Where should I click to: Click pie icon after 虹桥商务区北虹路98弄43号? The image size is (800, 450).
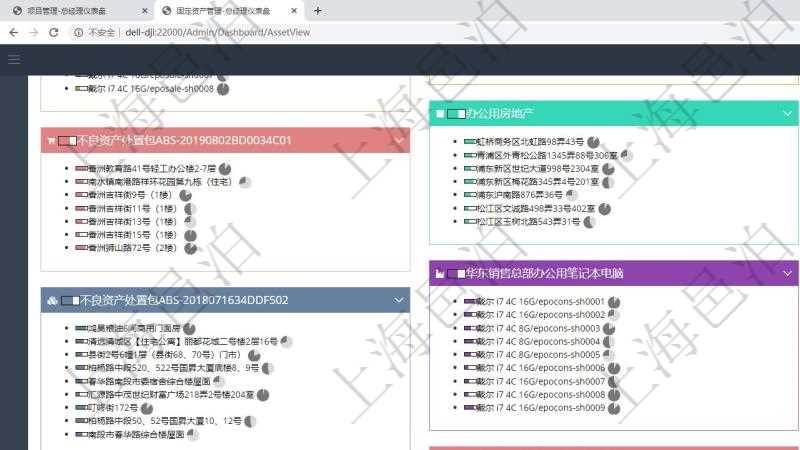click(x=593, y=142)
